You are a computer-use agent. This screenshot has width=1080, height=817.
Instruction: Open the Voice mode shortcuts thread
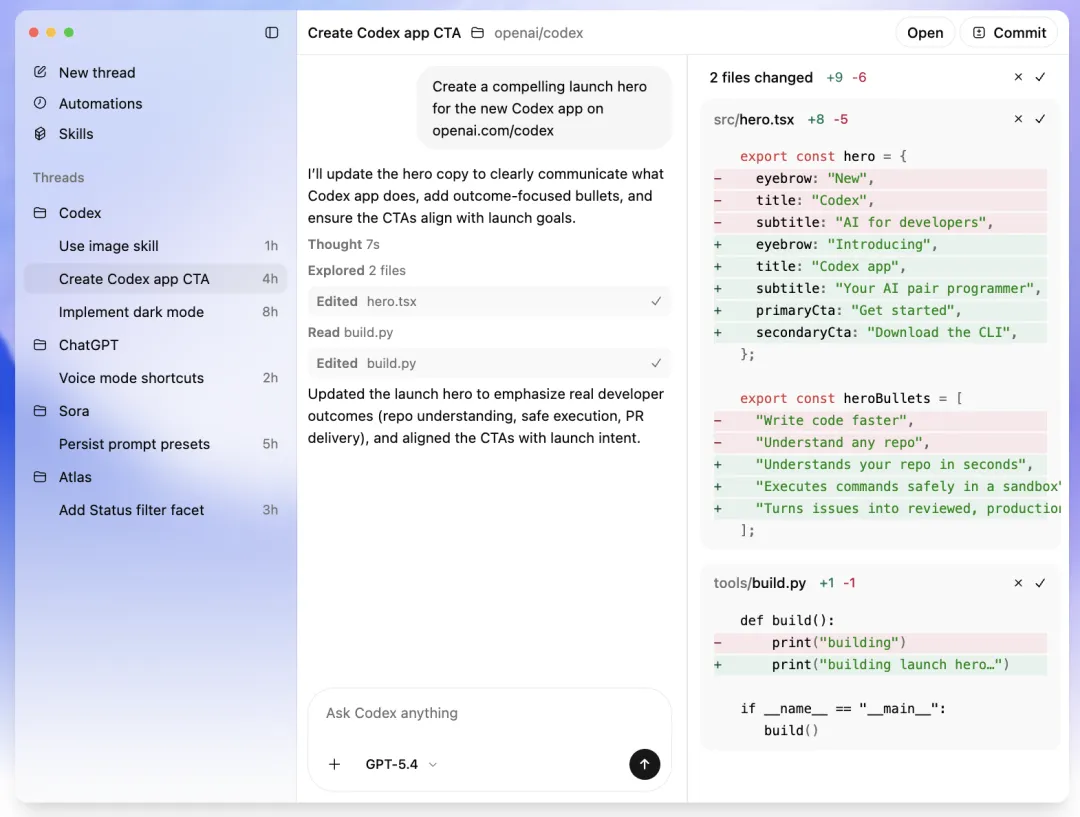click(x=155, y=378)
